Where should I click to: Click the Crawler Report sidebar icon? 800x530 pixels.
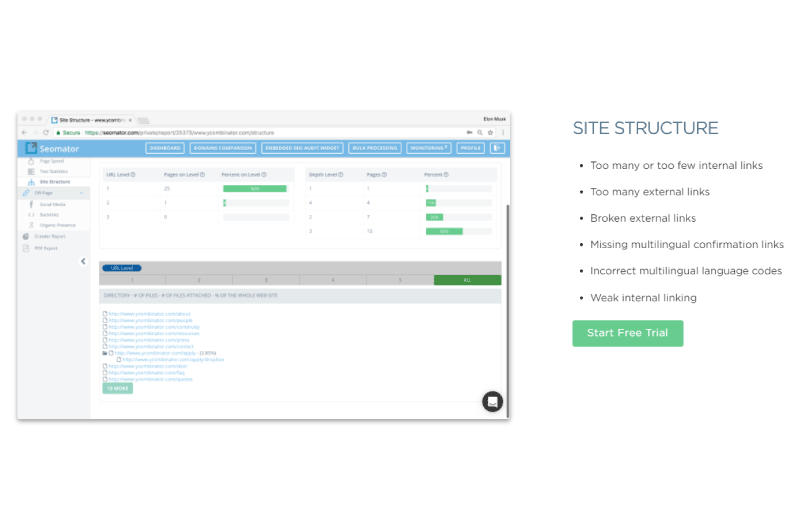pos(26,236)
